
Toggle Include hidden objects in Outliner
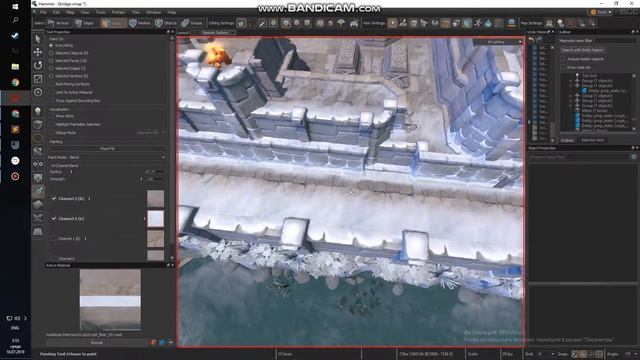(563, 59)
